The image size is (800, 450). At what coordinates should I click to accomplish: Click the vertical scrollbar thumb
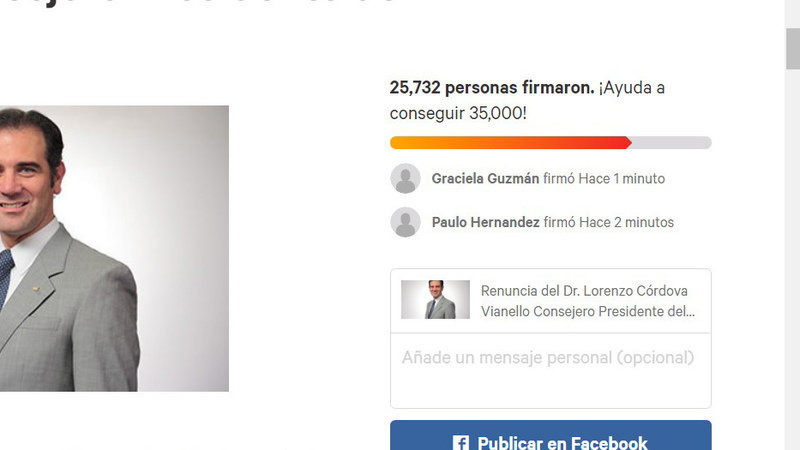coord(792,49)
